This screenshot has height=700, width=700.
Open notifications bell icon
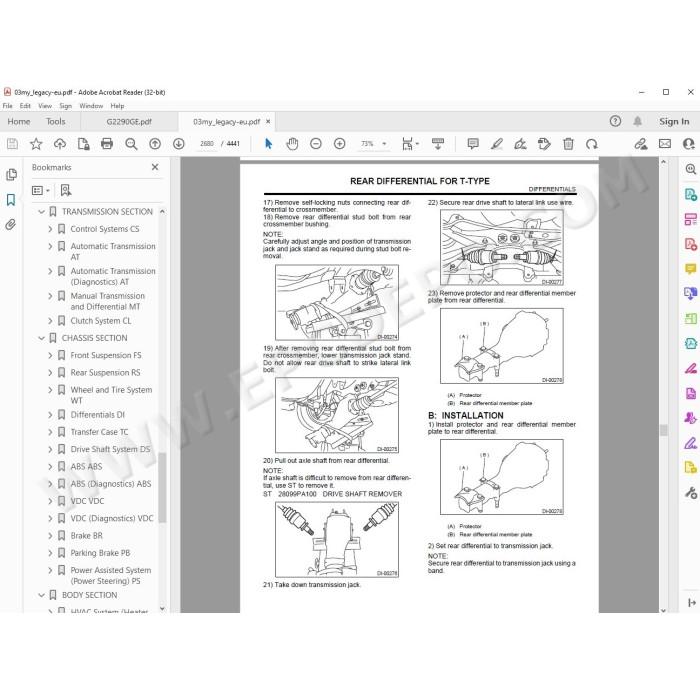(638, 121)
